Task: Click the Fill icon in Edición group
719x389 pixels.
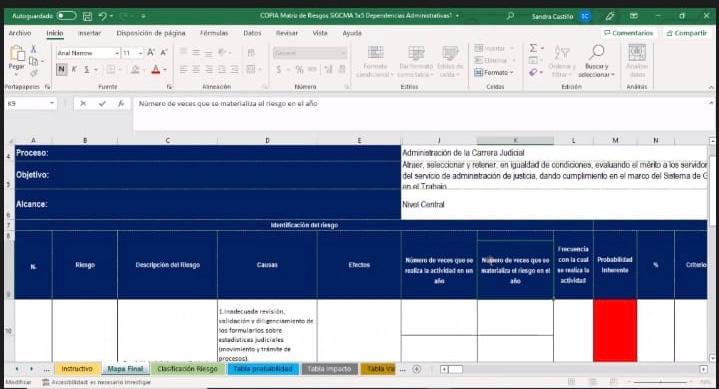Action: 533,60
